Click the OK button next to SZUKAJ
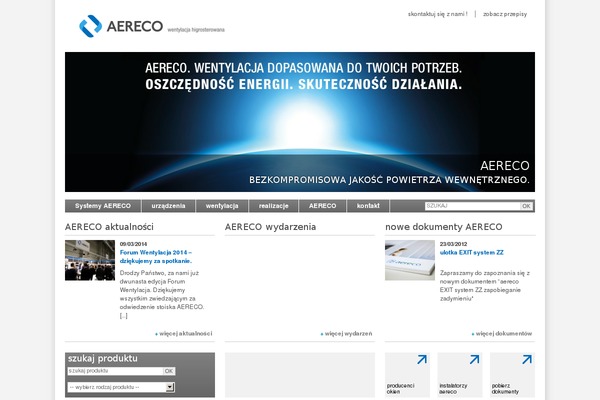 point(526,206)
